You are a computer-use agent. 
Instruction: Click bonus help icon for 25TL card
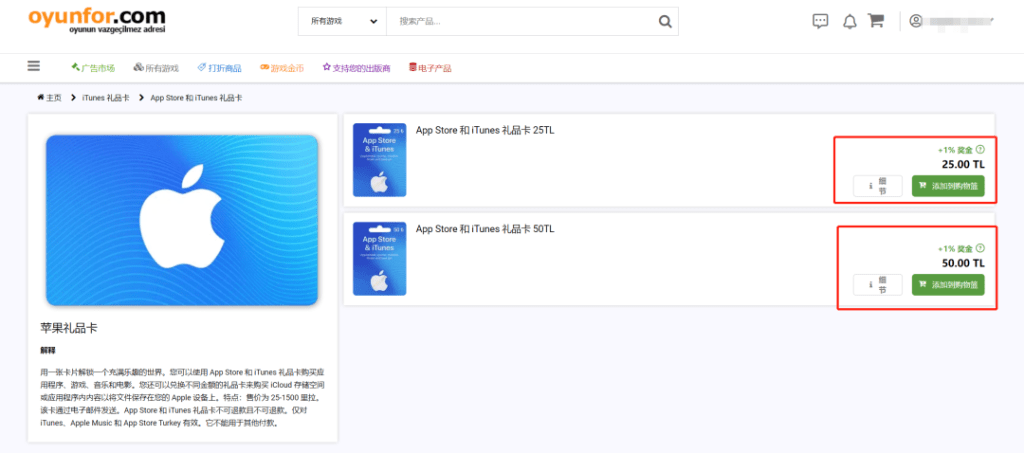(x=980, y=149)
